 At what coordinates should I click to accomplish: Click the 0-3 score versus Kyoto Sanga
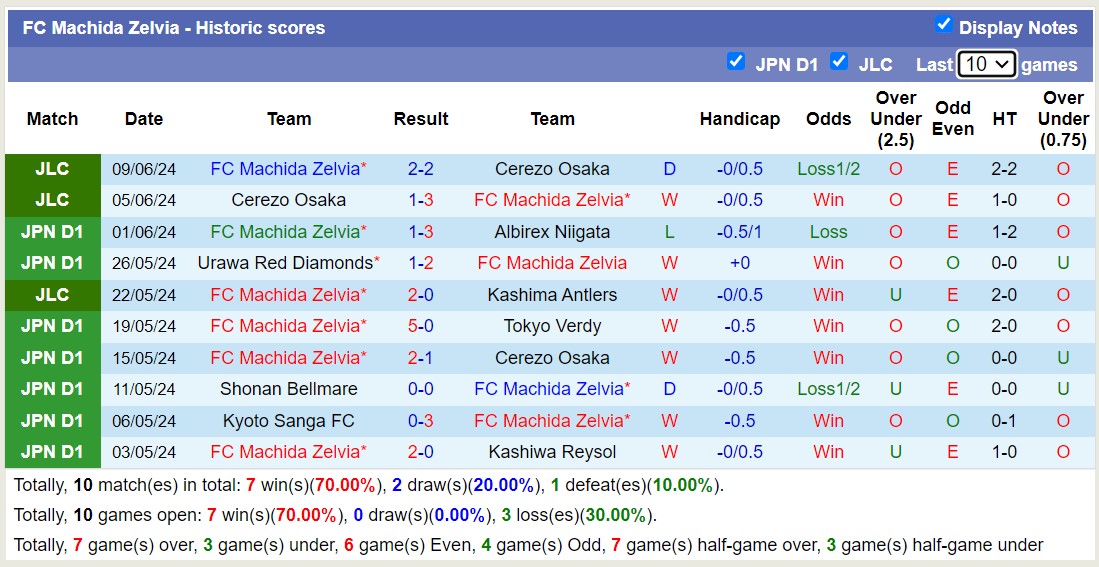point(421,421)
